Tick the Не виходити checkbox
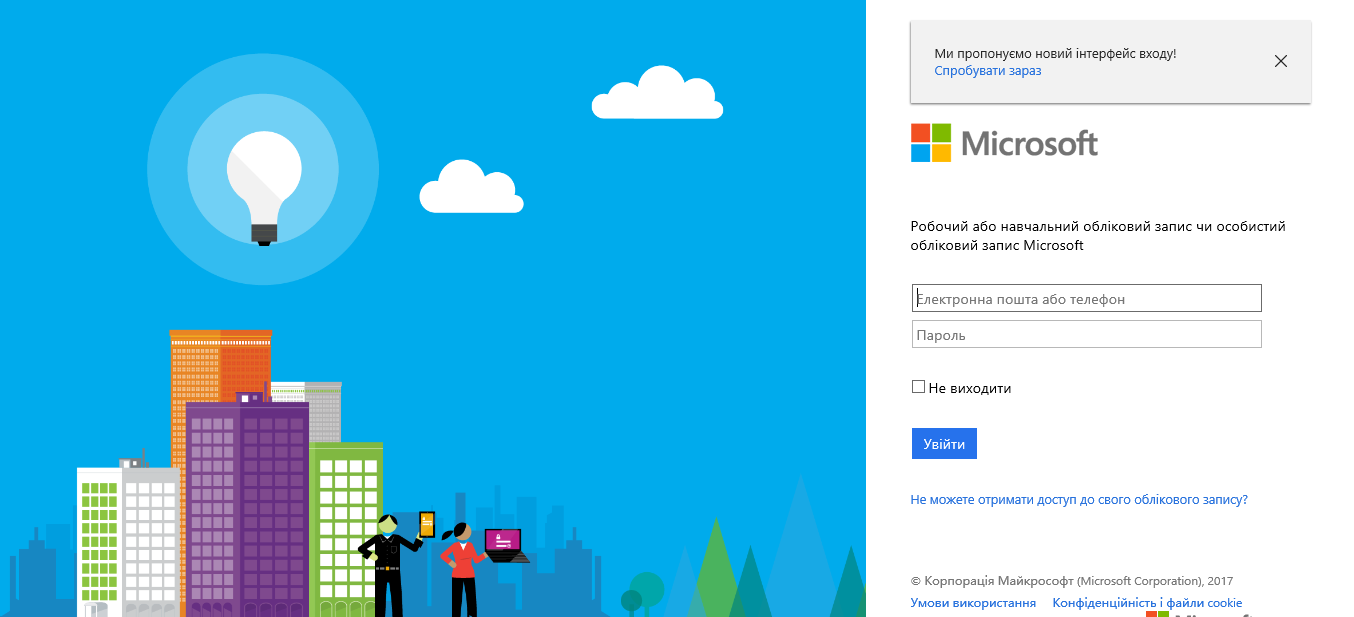 (918, 387)
